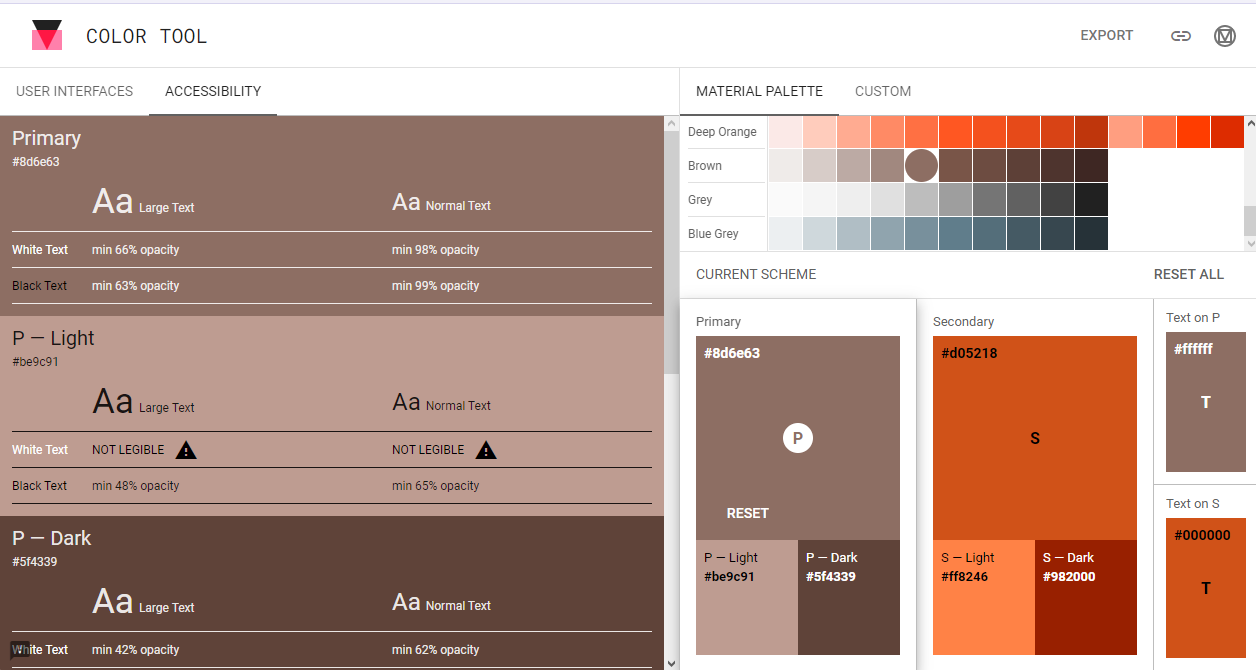Pick the lightest Grey swatch
The height and width of the screenshot is (670, 1256).
click(x=786, y=200)
